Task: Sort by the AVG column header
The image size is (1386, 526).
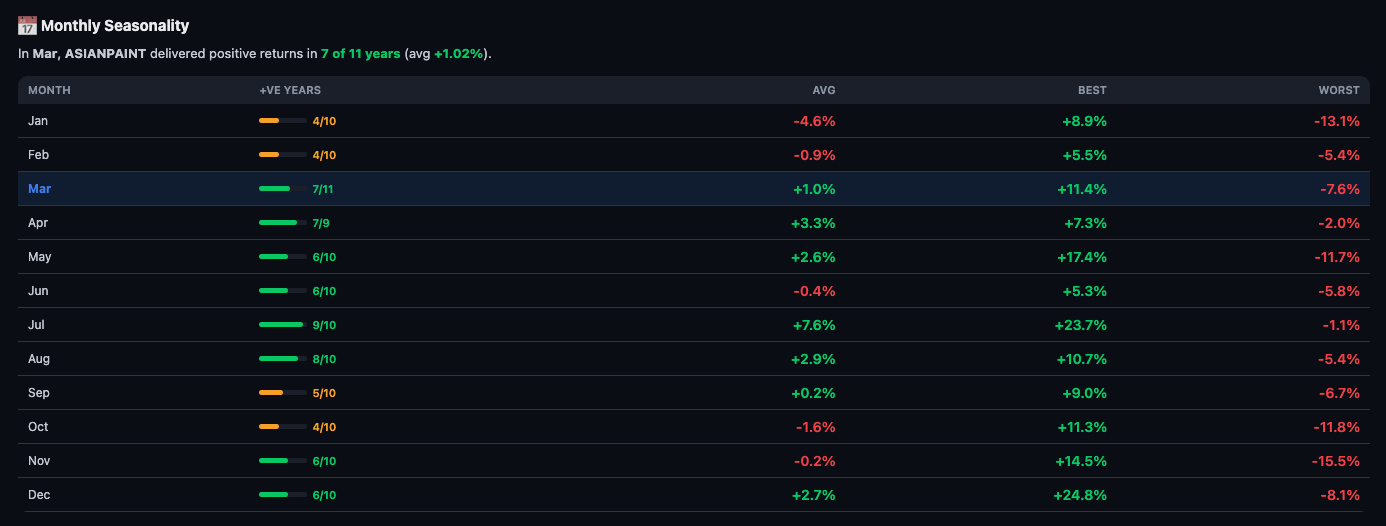Action: tap(823, 90)
